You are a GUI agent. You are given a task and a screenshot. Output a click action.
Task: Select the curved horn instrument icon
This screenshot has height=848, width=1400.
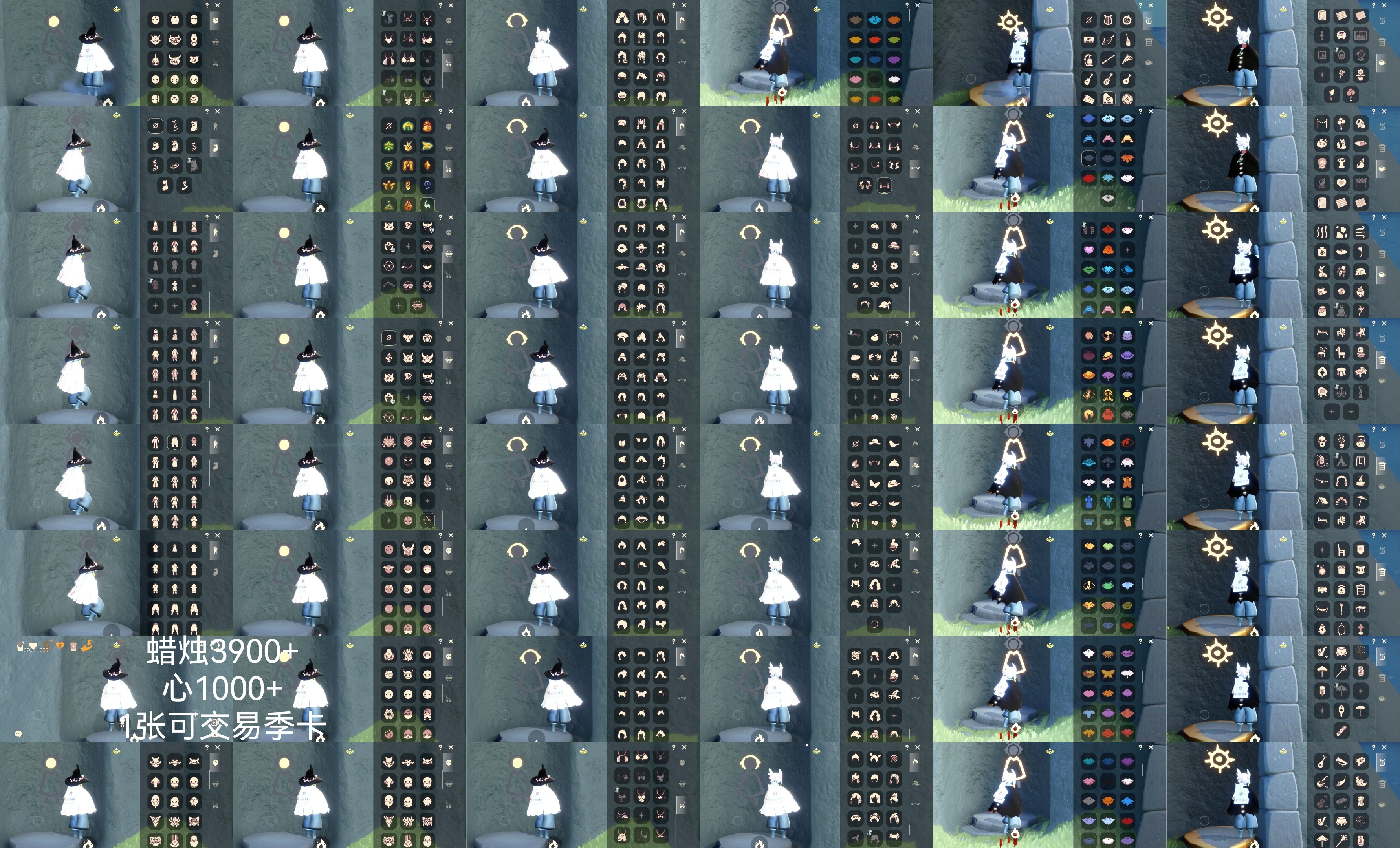1107,40
